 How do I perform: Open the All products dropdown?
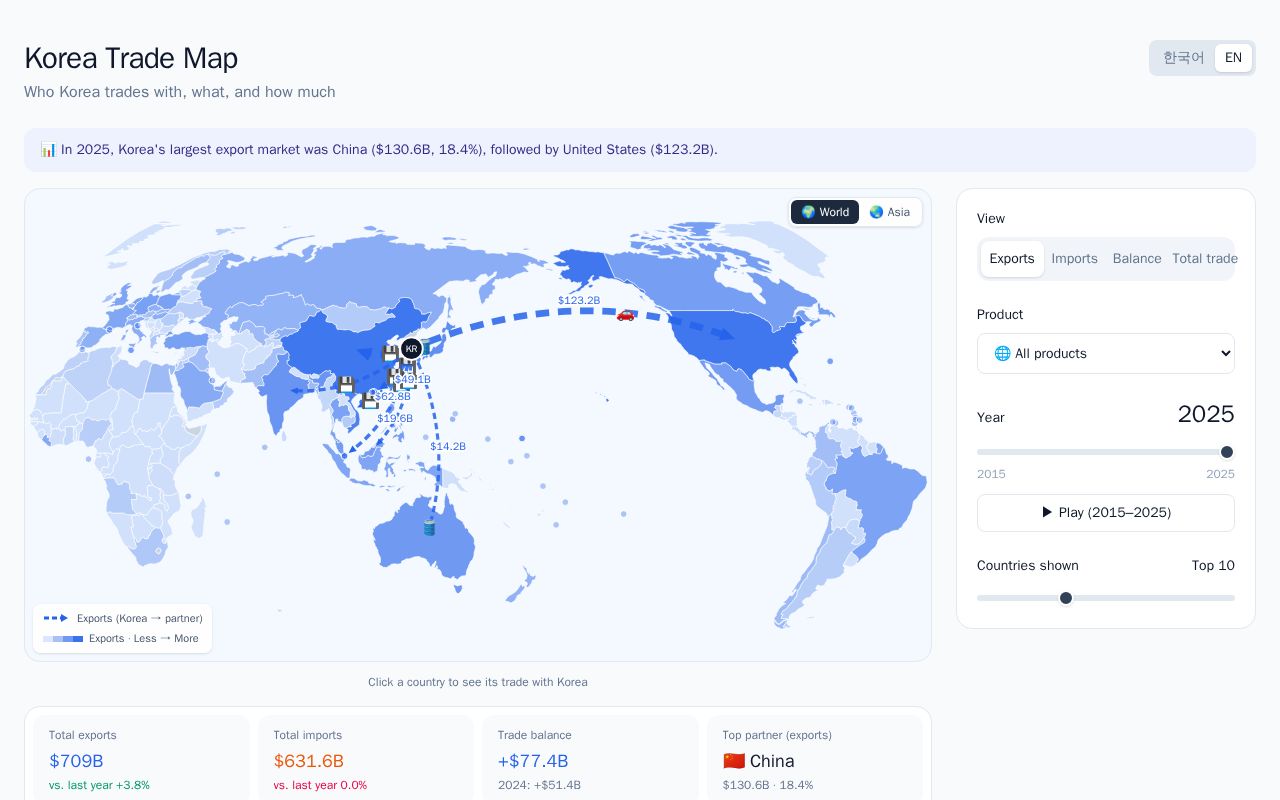pos(1106,353)
